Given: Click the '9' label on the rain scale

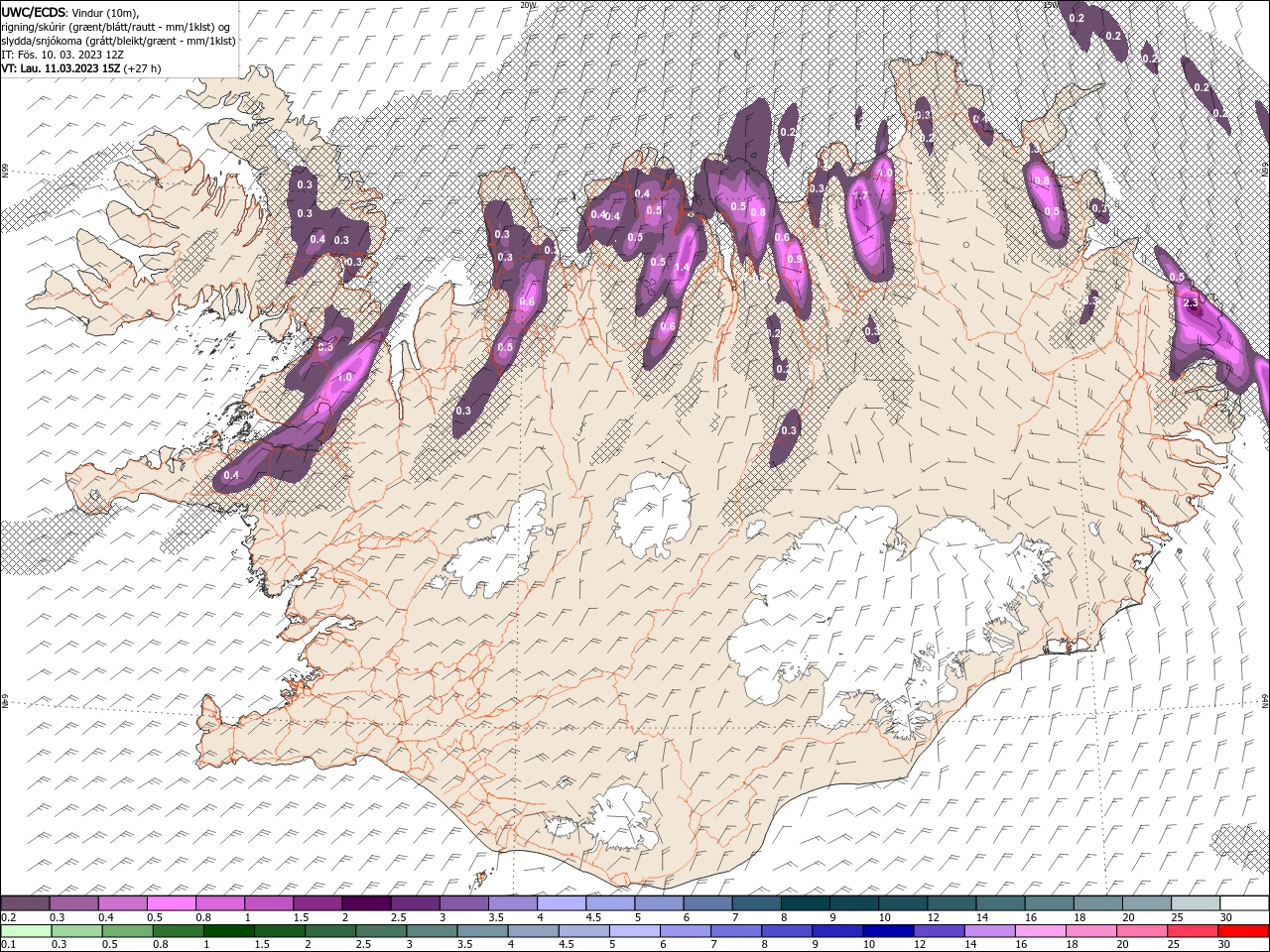Looking at the screenshot, I should [x=817, y=944].
